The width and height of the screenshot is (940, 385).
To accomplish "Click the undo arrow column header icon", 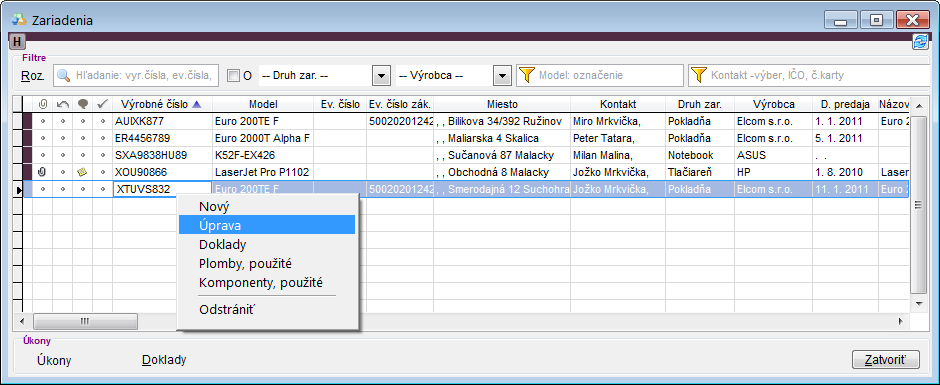I will 62,104.
